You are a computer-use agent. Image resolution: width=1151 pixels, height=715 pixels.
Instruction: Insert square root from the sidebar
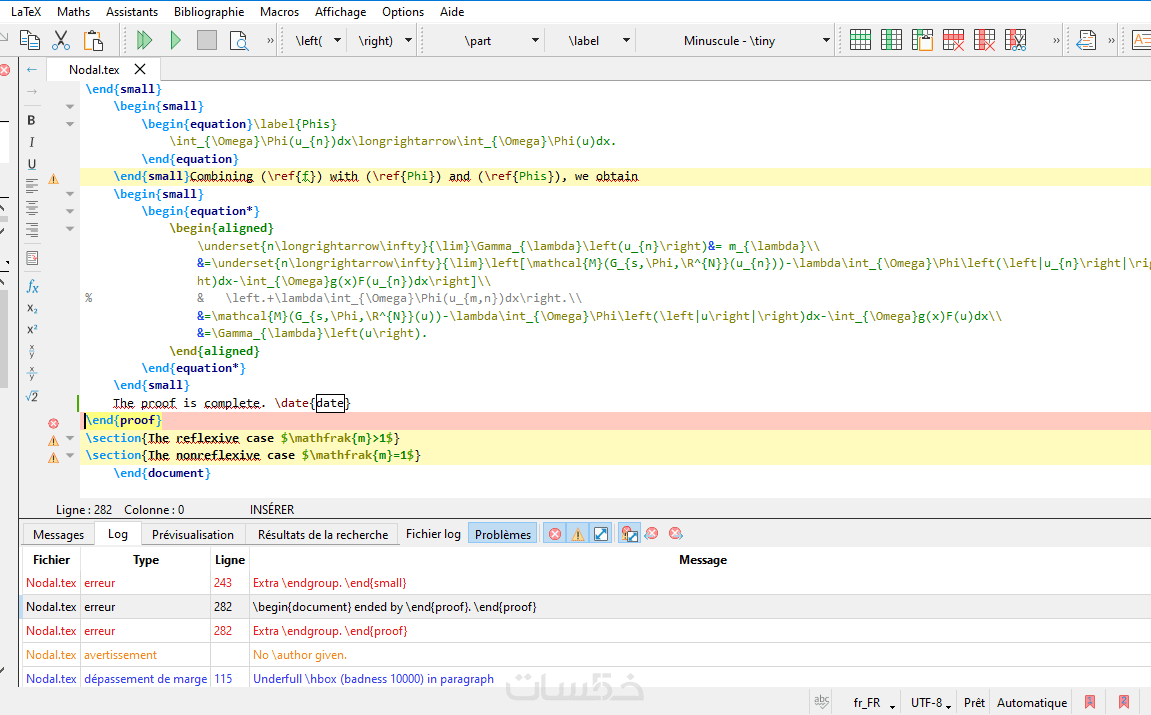tap(32, 397)
